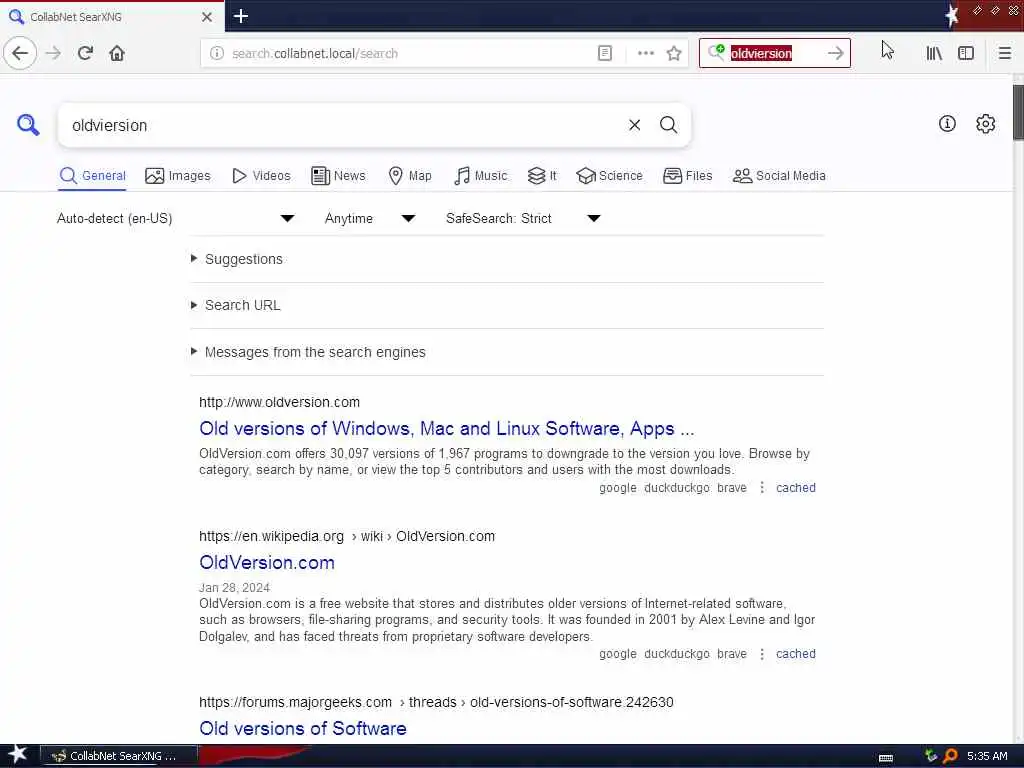Open a new browser tab
Screen dimensions: 1024x768
pyautogui.click(x=240, y=16)
